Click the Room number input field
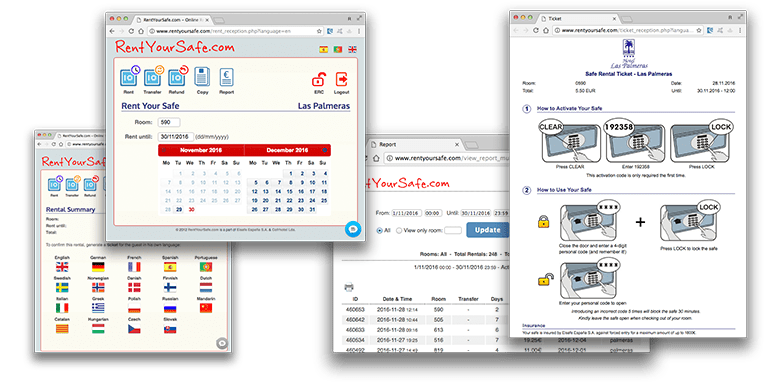767x382 pixels. tap(169, 122)
